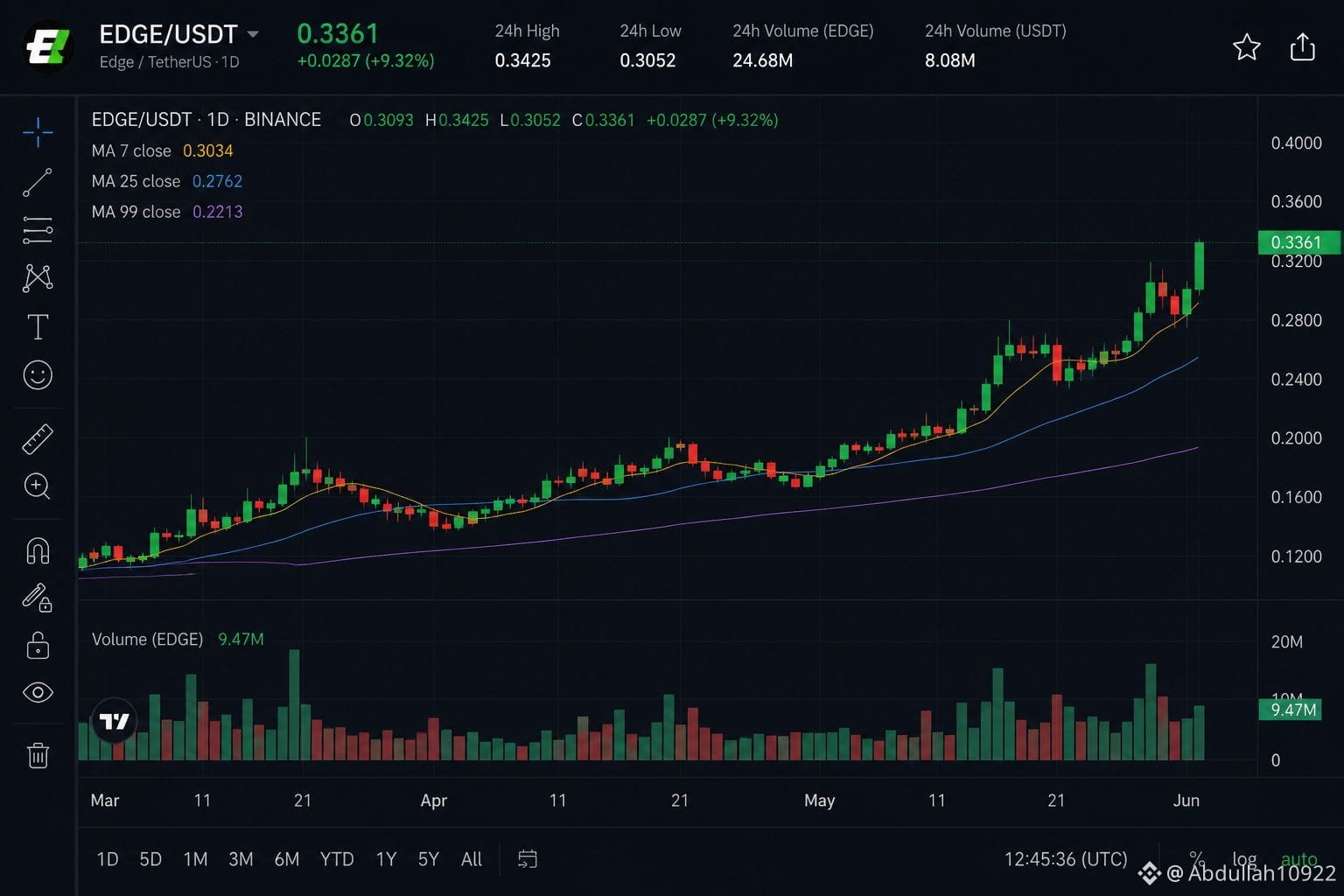The height and width of the screenshot is (896, 1344).
Task: Switch to the 1M time range
Action: (195, 859)
